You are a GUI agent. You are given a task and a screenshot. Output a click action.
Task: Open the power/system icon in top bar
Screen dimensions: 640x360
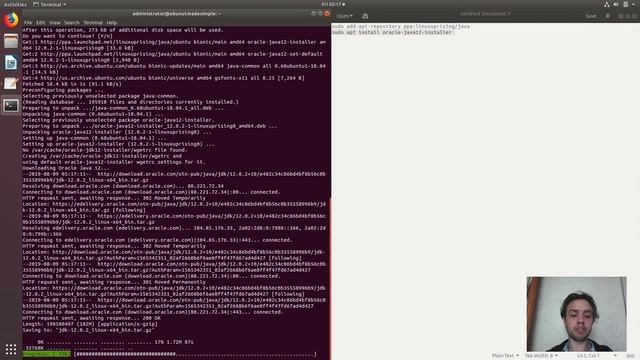(626, 4)
